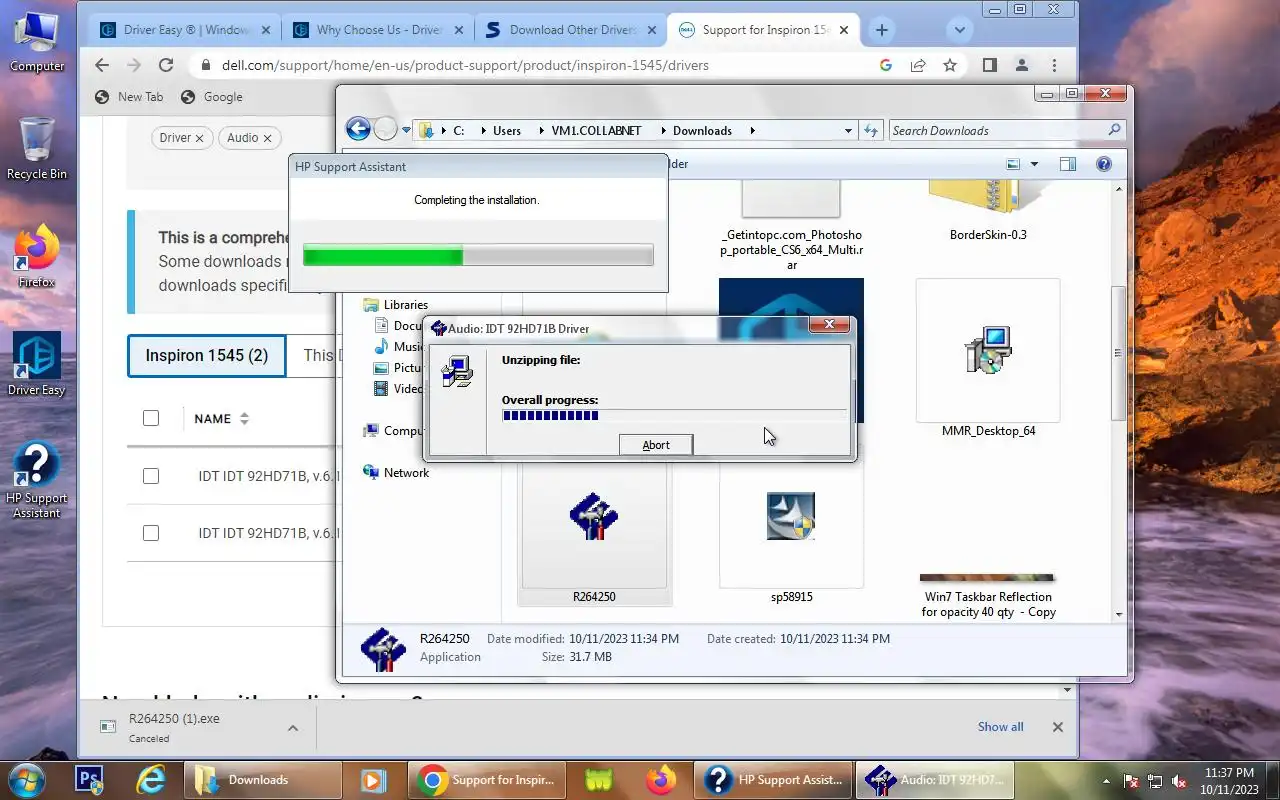The image size is (1280, 800).
Task: Click Show all downloads
Action: 1000,727
